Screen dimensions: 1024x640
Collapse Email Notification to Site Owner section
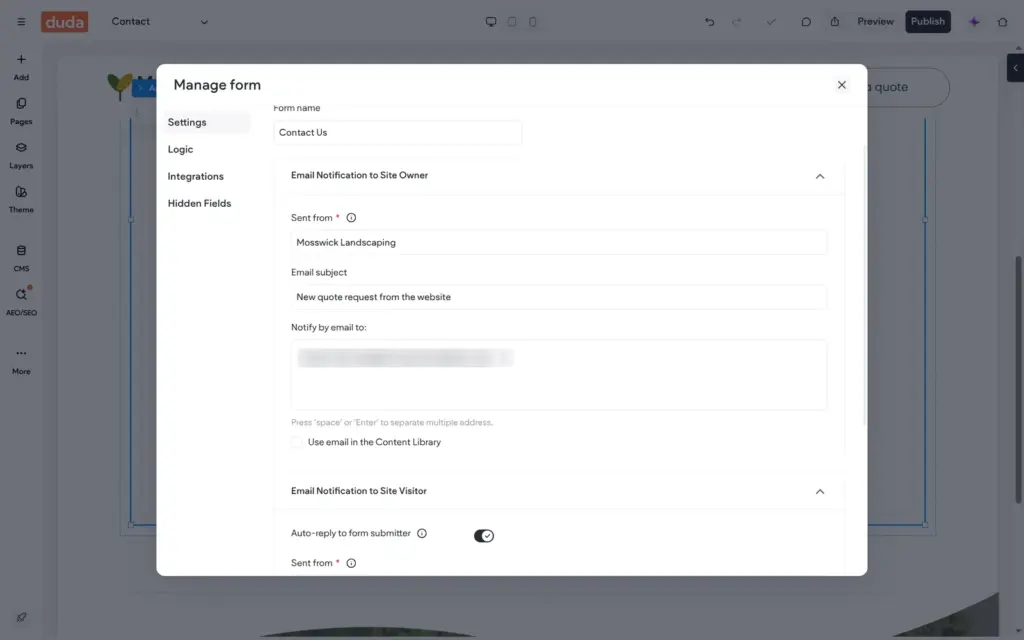pyautogui.click(x=820, y=176)
